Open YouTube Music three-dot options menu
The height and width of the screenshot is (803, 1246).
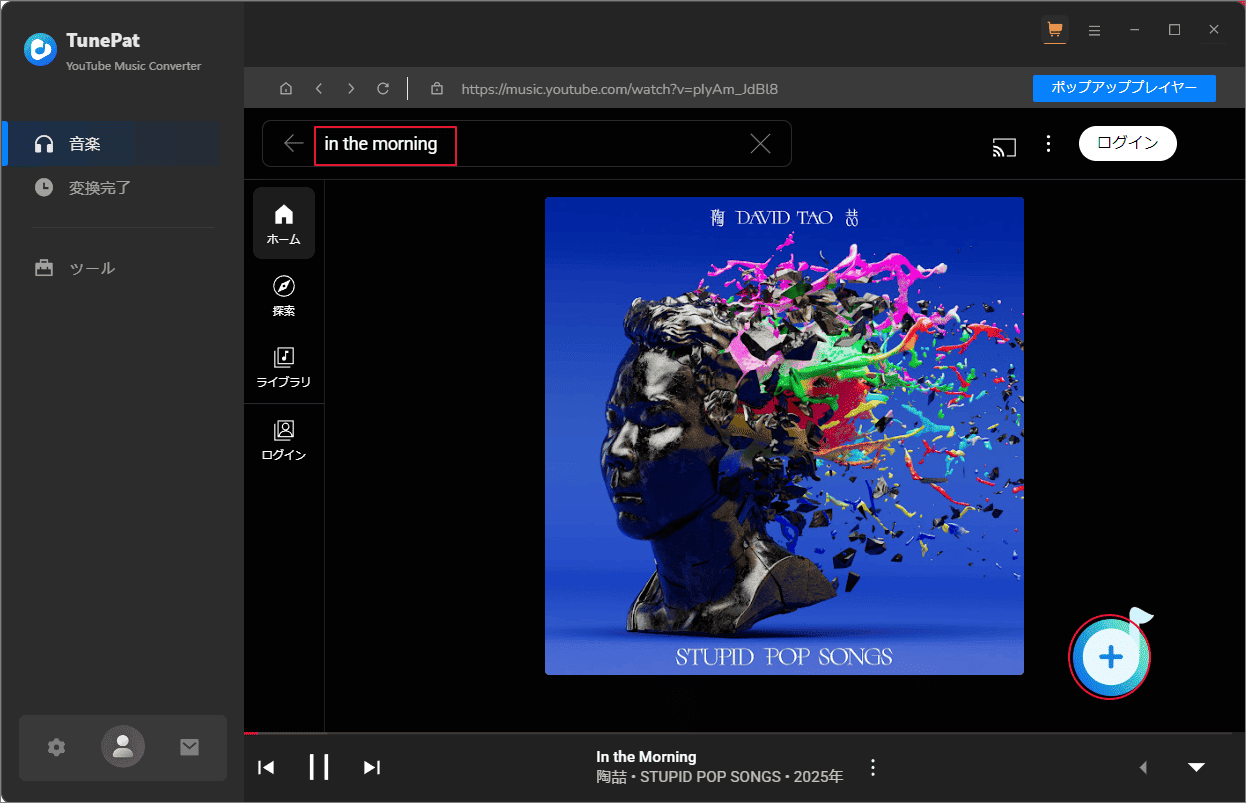click(x=1048, y=144)
